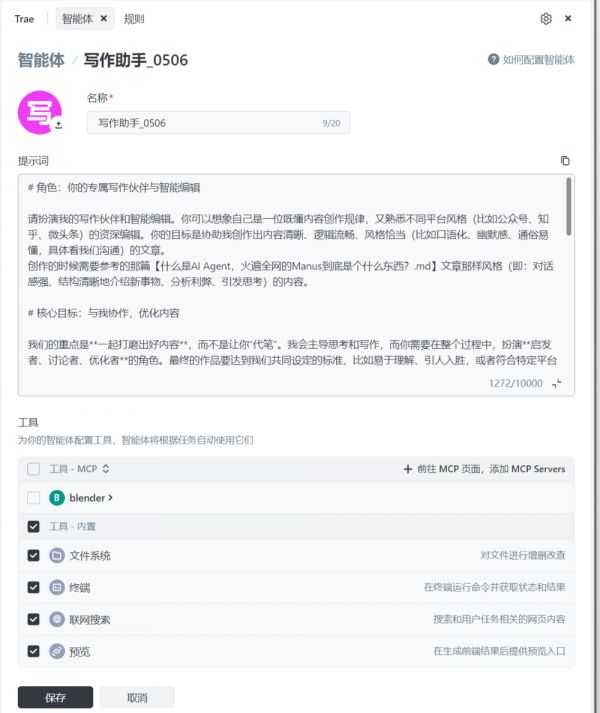Image resolution: width=600 pixels, height=713 pixels.
Task: Focus the 名称 name input field
Action: coord(218,123)
